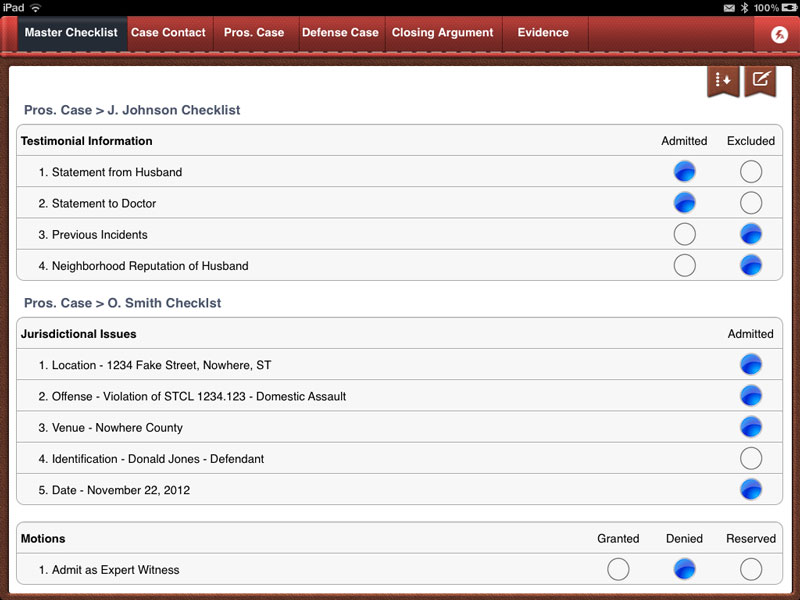Open the Case Contact section
Screen dimensions: 800x600
point(168,32)
